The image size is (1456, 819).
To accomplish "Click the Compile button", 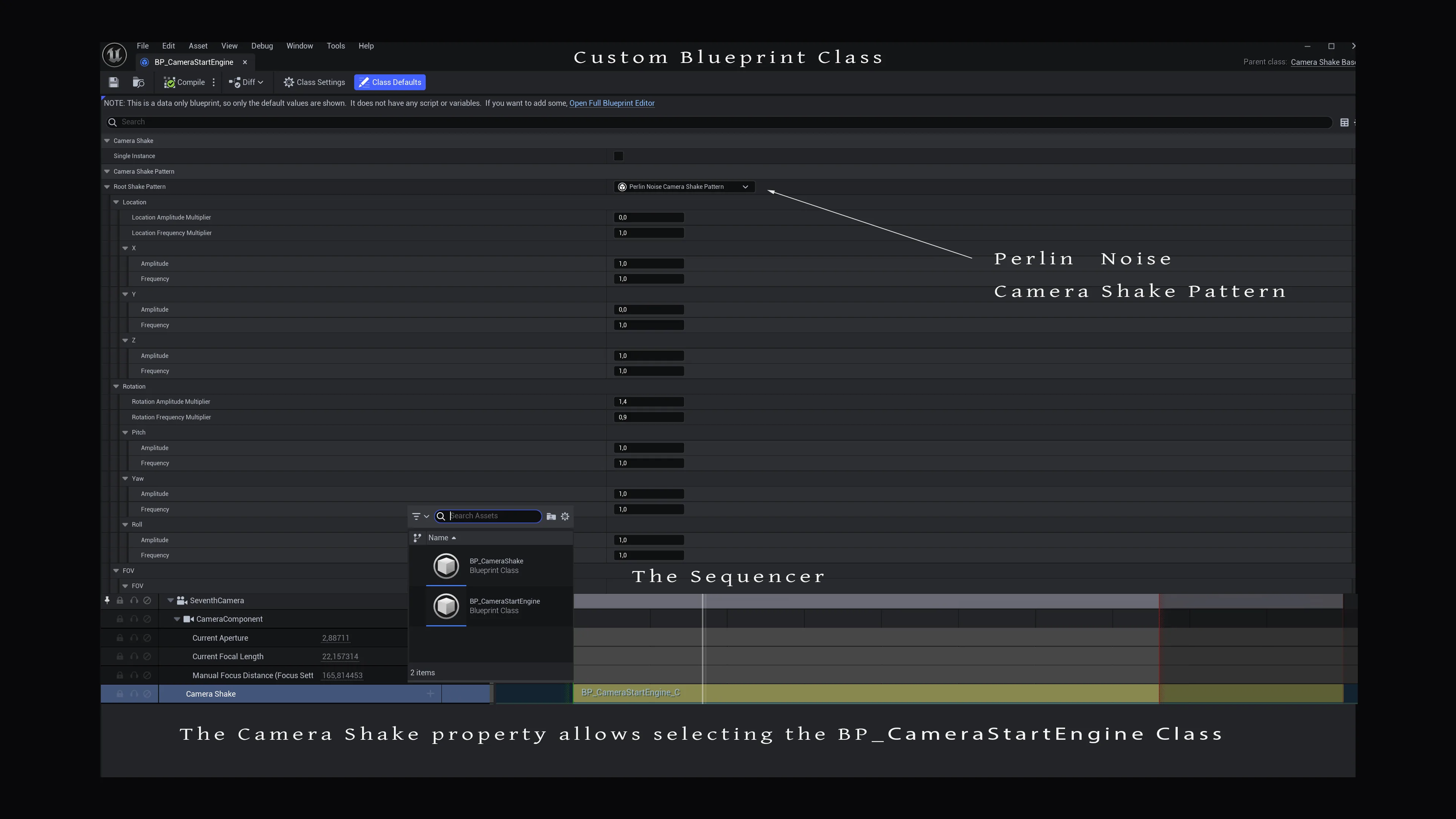I will tap(184, 83).
